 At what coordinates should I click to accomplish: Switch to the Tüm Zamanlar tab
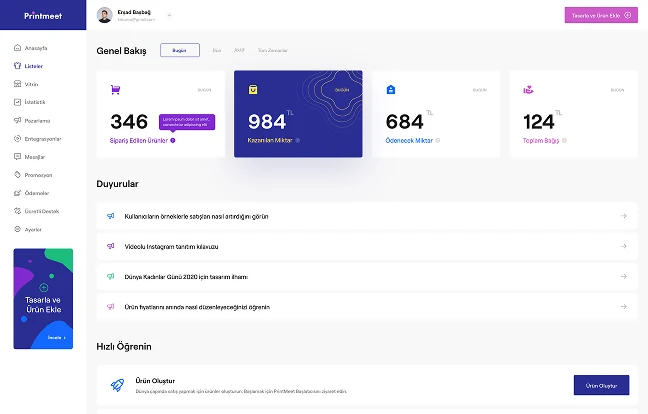point(272,50)
